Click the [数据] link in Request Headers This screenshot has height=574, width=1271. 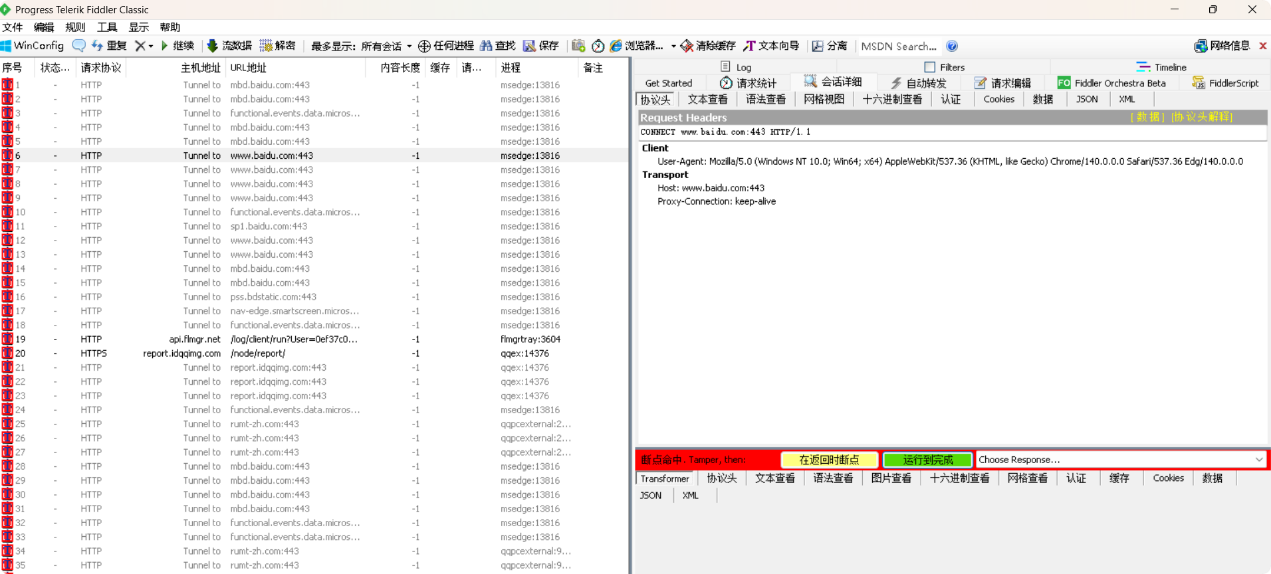(x=1147, y=117)
